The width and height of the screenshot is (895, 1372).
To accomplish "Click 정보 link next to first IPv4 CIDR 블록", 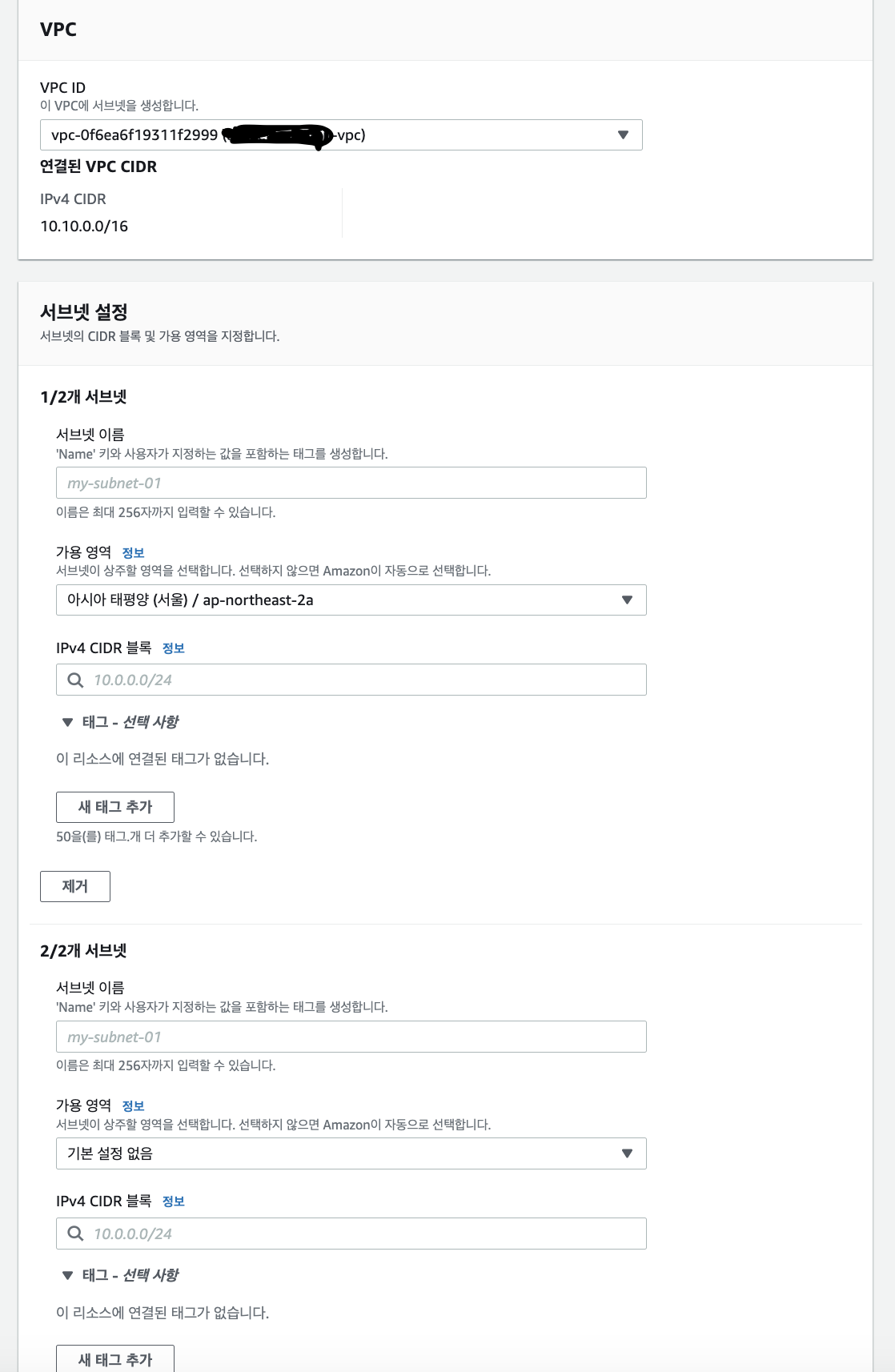I will pyautogui.click(x=173, y=648).
